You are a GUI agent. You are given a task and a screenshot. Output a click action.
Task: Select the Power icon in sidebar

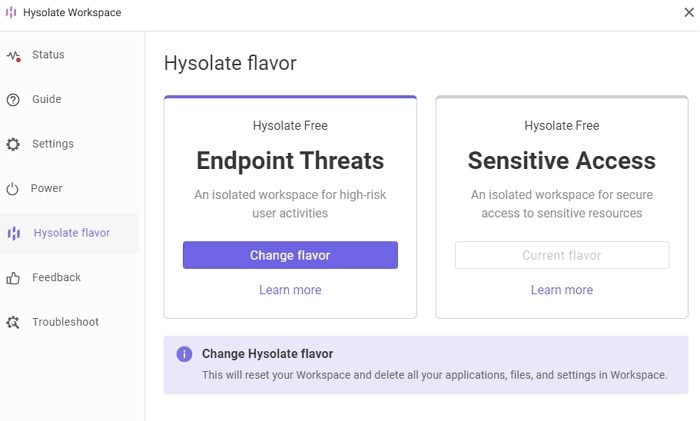coord(12,189)
